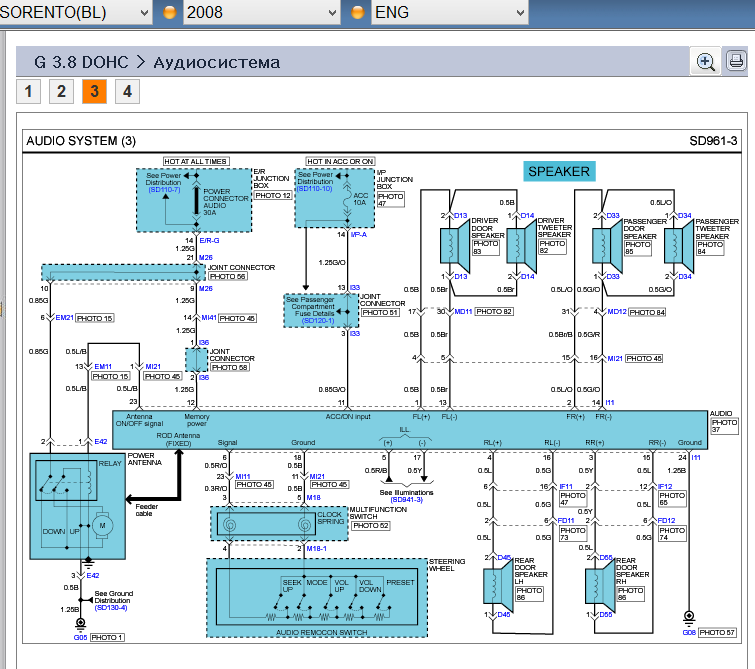Click the printer icon
Image resolution: width=755 pixels, height=669 pixels.
(x=735, y=62)
